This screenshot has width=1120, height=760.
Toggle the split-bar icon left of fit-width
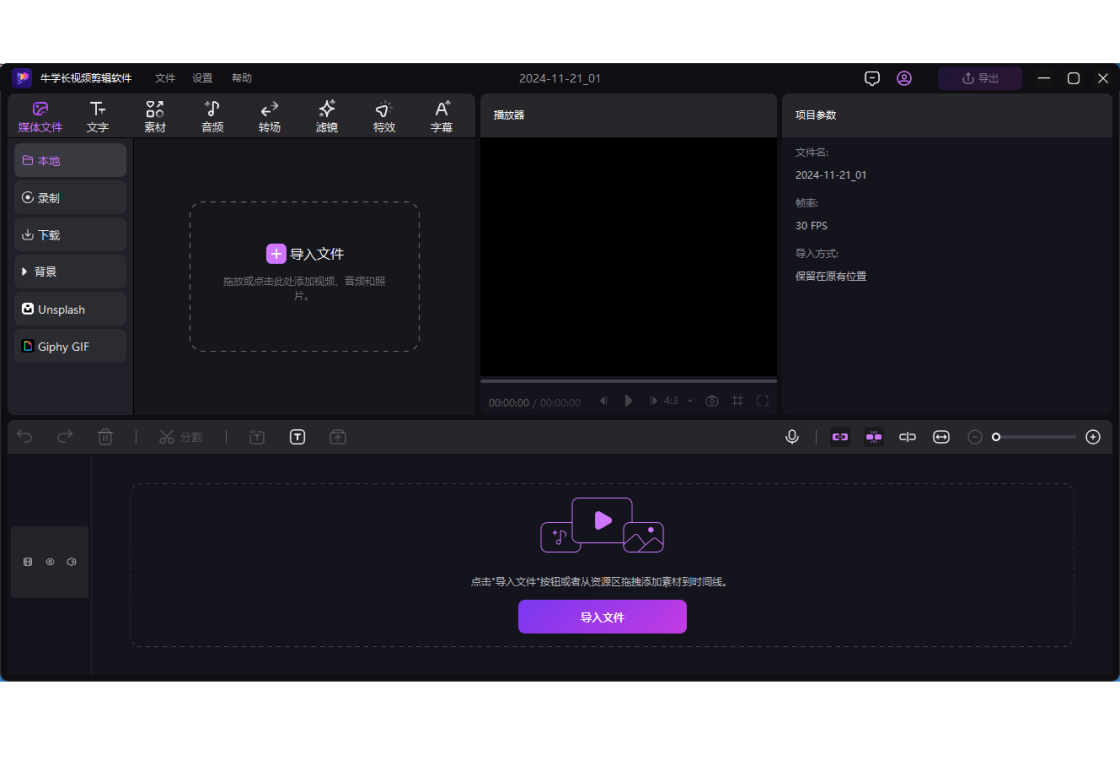tap(907, 437)
